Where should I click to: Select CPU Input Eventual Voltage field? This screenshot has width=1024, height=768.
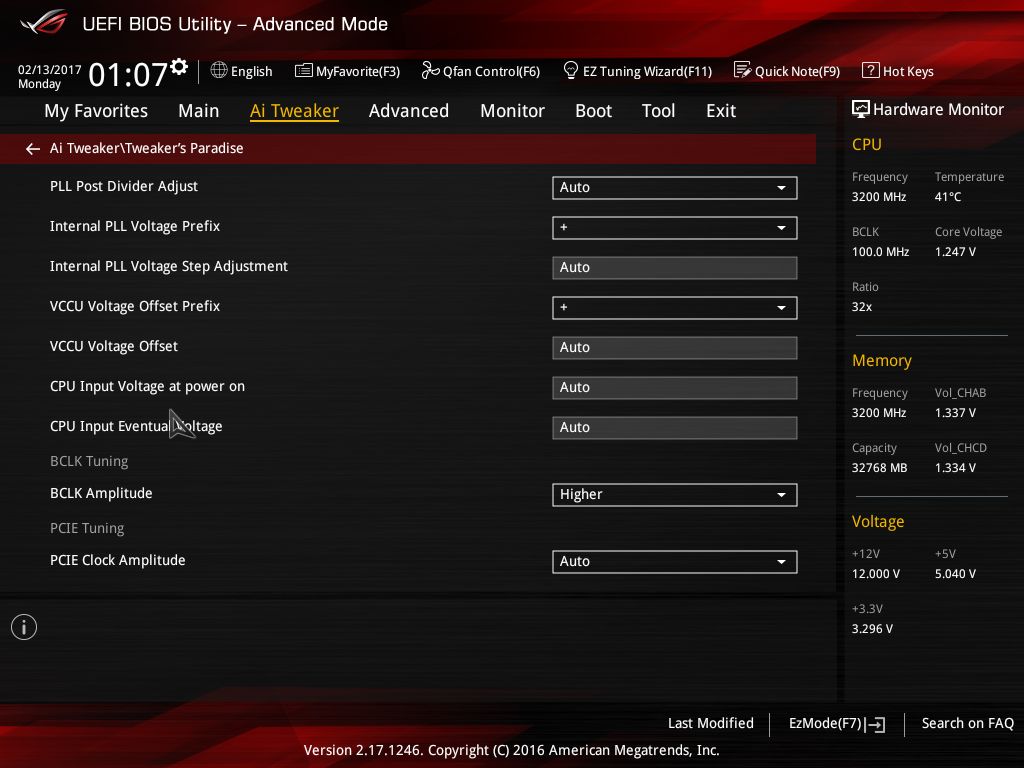[x=675, y=428]
